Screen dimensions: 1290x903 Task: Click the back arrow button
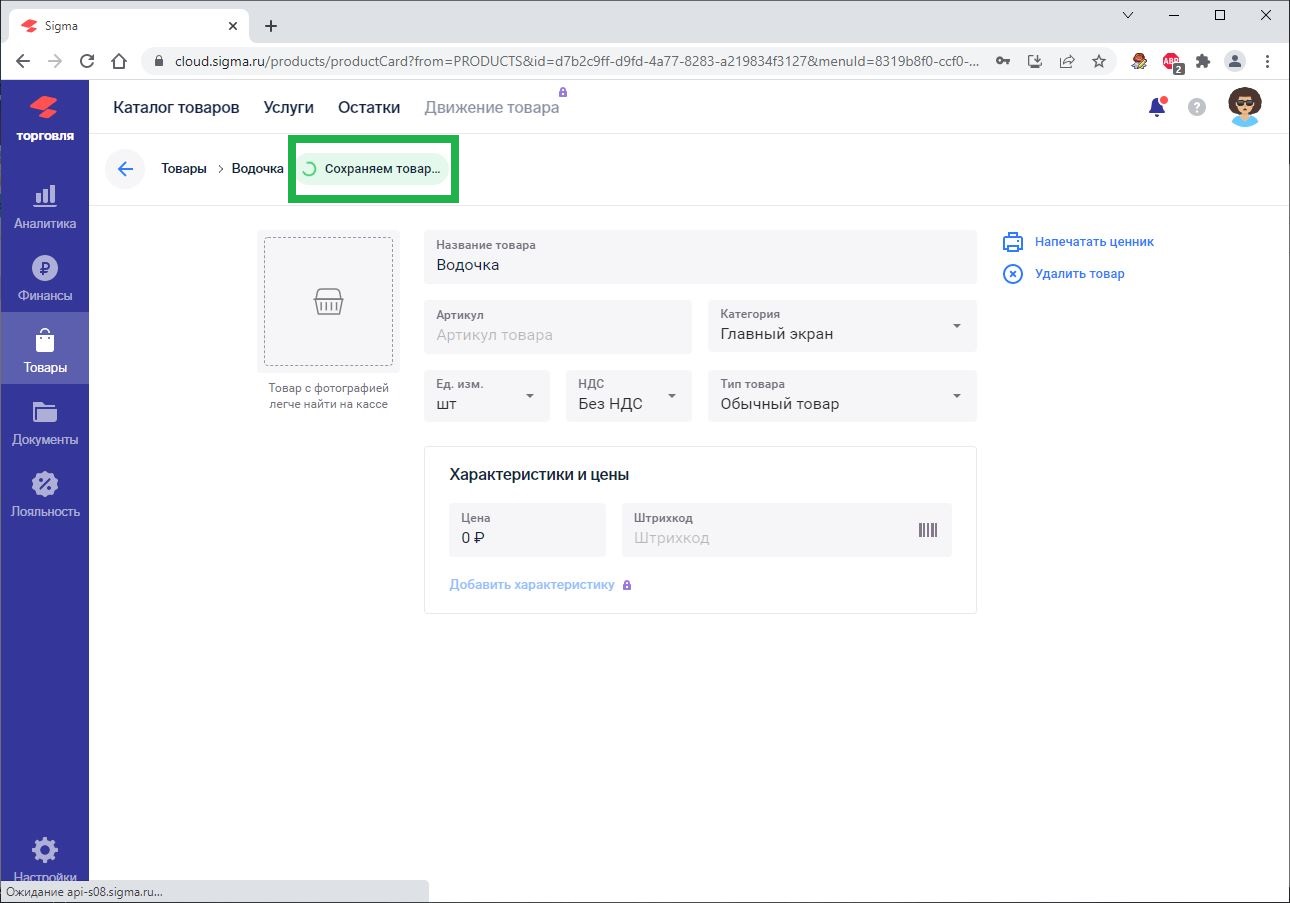click(x=125, y=169)
